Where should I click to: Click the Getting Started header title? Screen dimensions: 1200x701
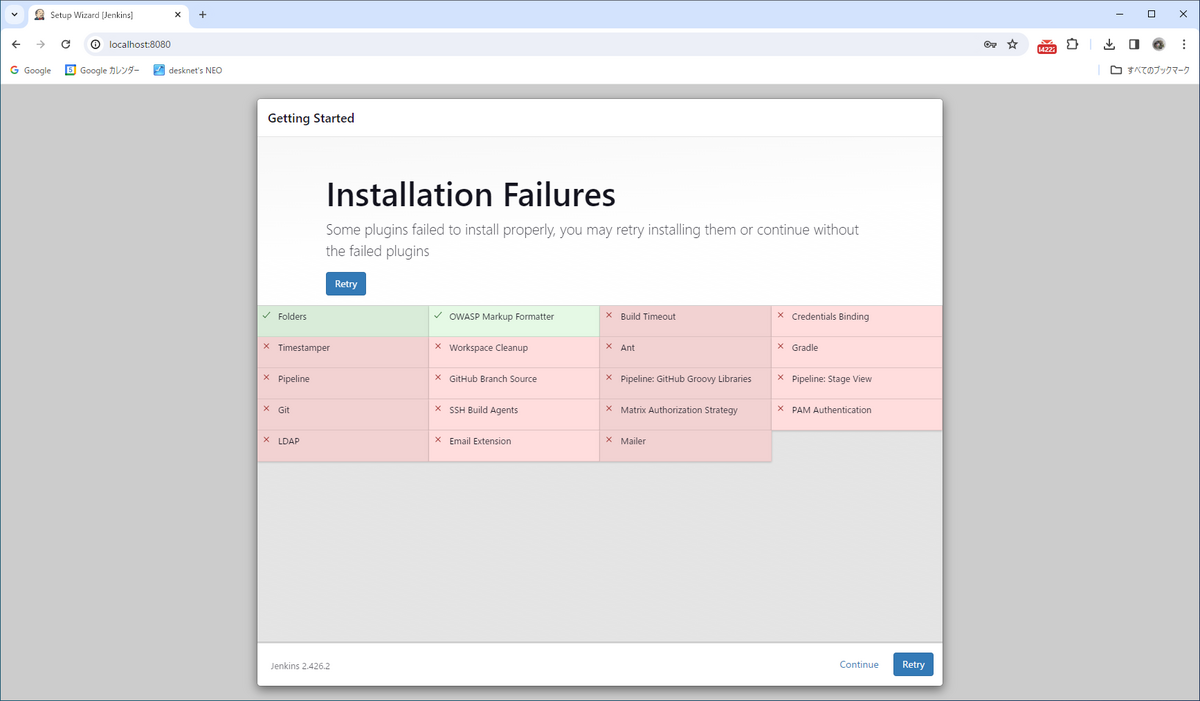point(311,118)
